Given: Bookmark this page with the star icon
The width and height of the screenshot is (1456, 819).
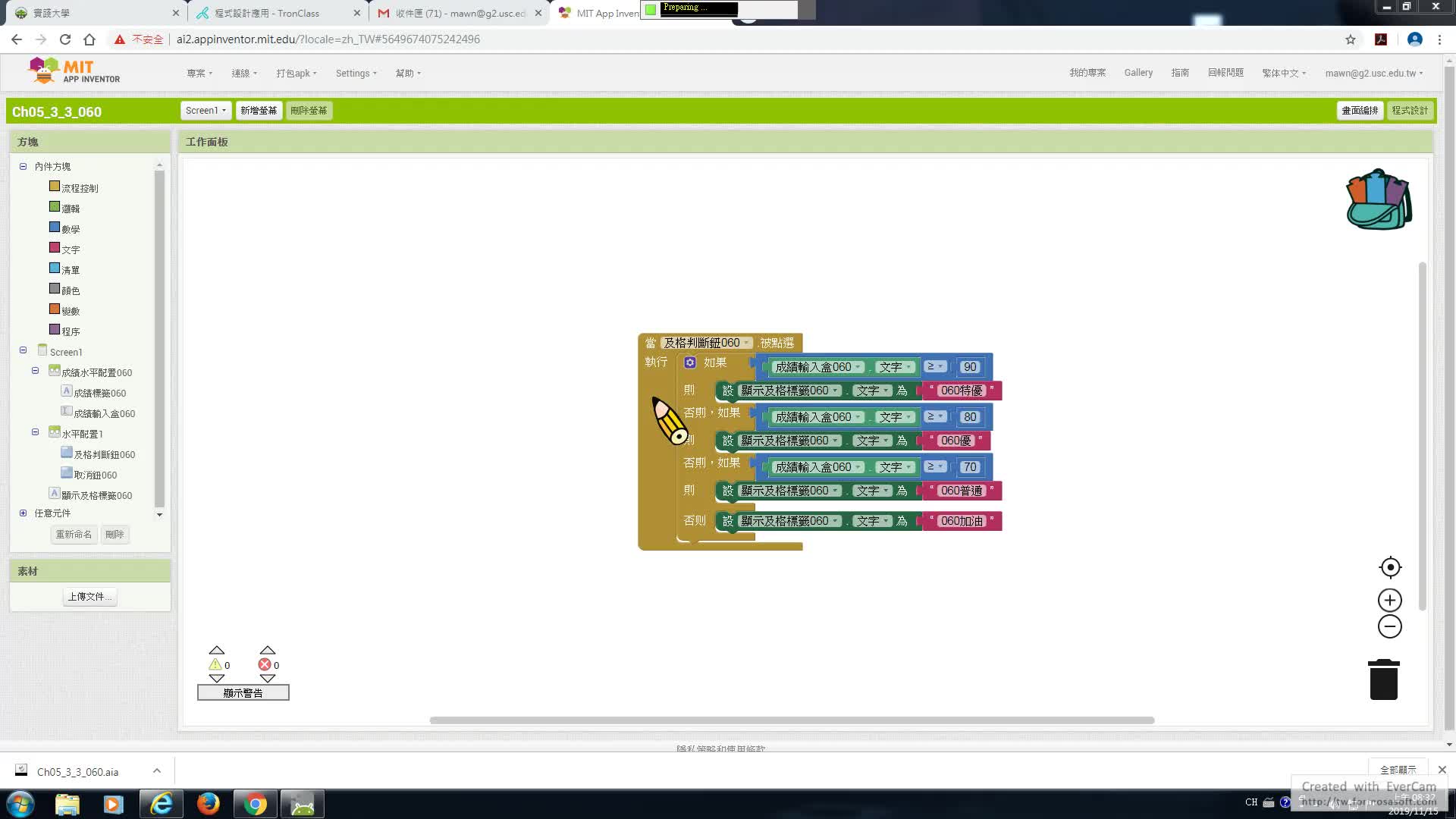Looking at the screenshot, I should click(1351, 39).
